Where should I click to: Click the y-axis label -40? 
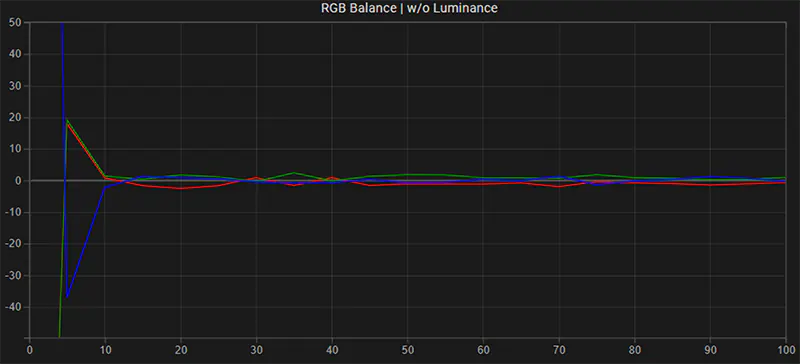point(13,307)
